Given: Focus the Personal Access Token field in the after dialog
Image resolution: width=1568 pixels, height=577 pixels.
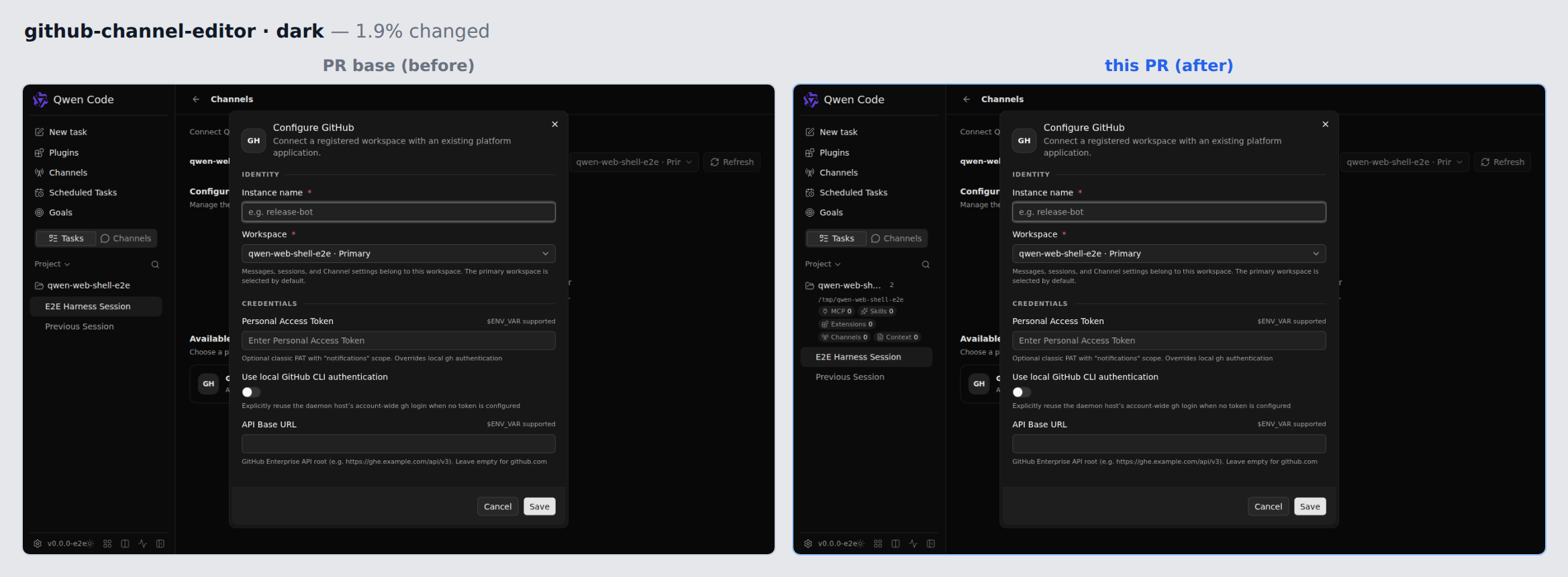Looking at the screenshot, I should tap(1169, 341).
